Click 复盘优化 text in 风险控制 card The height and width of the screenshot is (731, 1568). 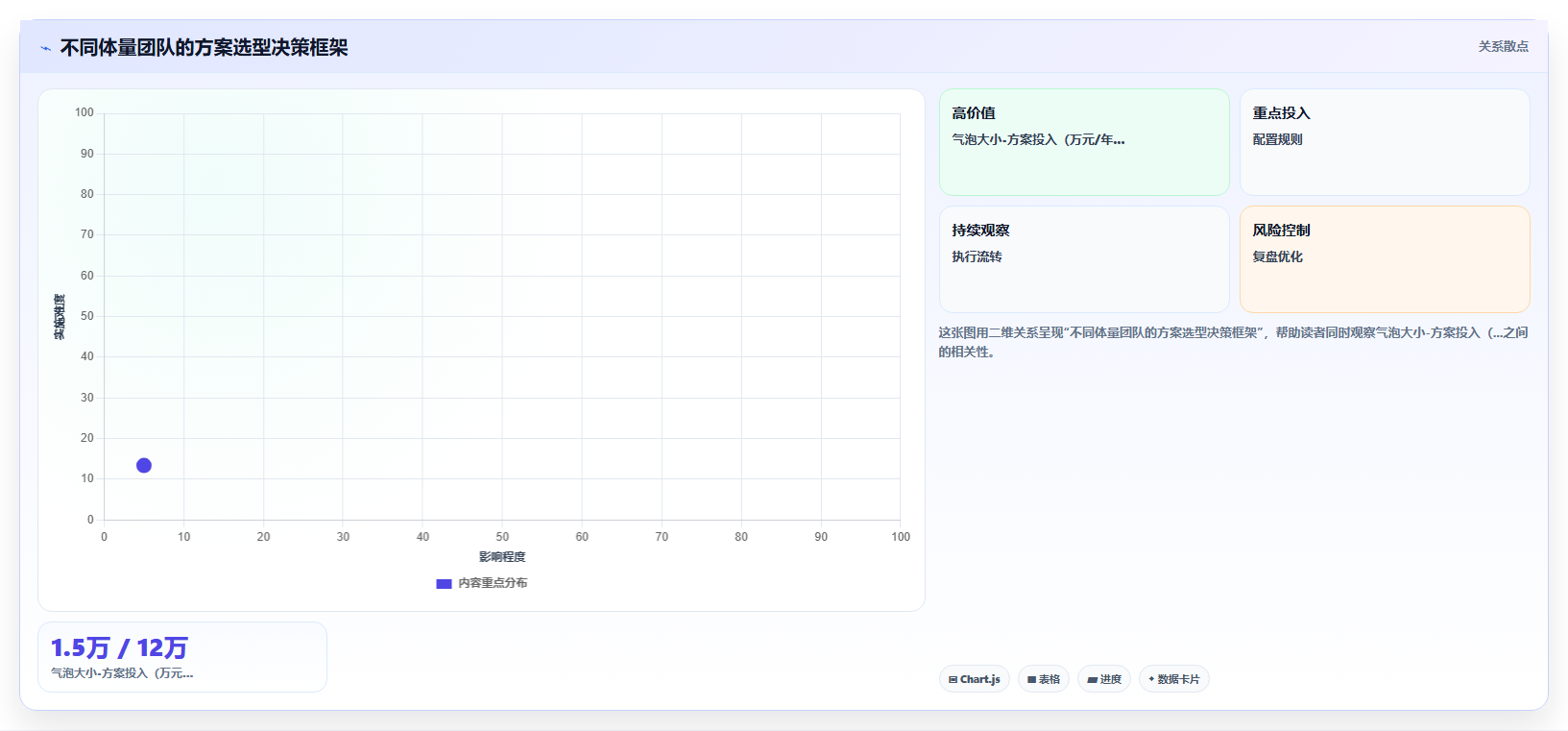tap(1277, 256)
